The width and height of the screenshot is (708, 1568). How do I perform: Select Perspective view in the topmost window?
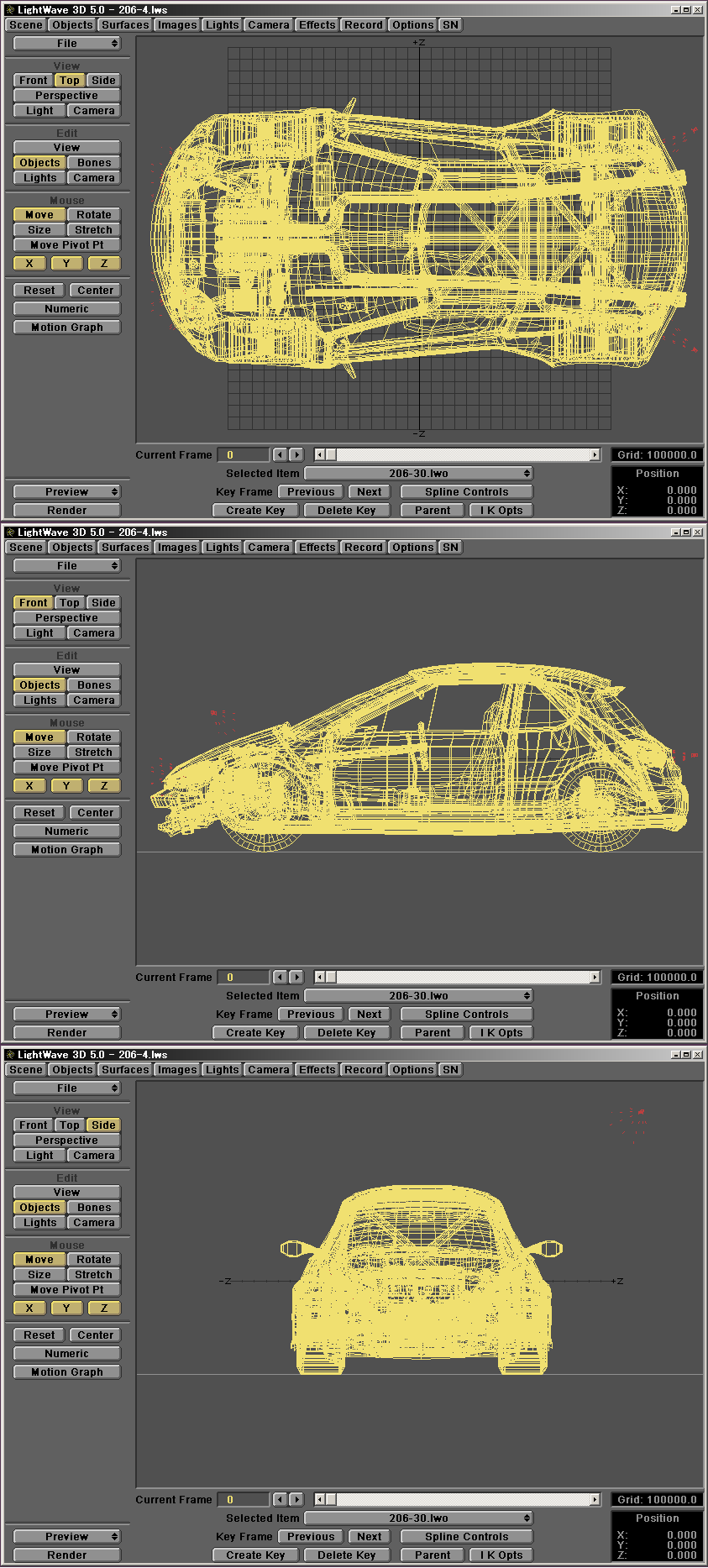(66, 95)
